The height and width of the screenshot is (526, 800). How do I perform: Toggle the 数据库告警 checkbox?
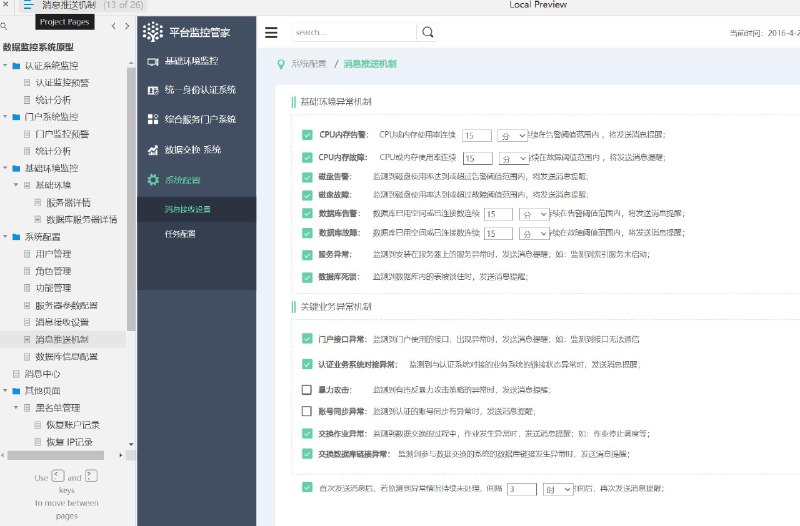(x=307, y=213)
